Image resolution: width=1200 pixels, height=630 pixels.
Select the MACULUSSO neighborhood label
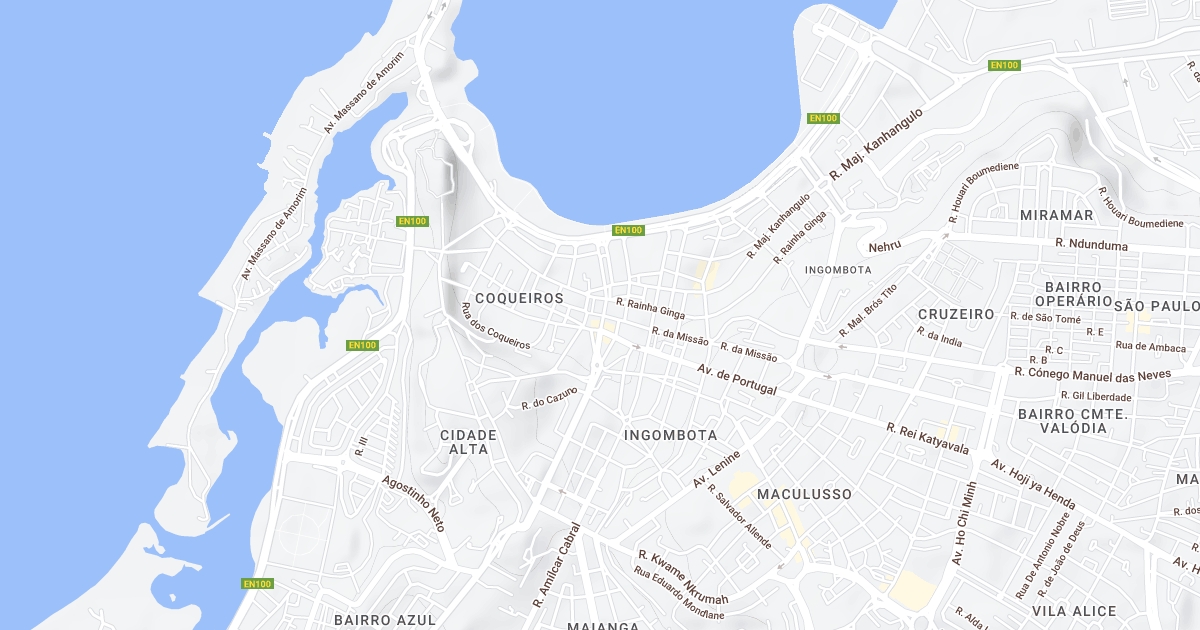804,494
